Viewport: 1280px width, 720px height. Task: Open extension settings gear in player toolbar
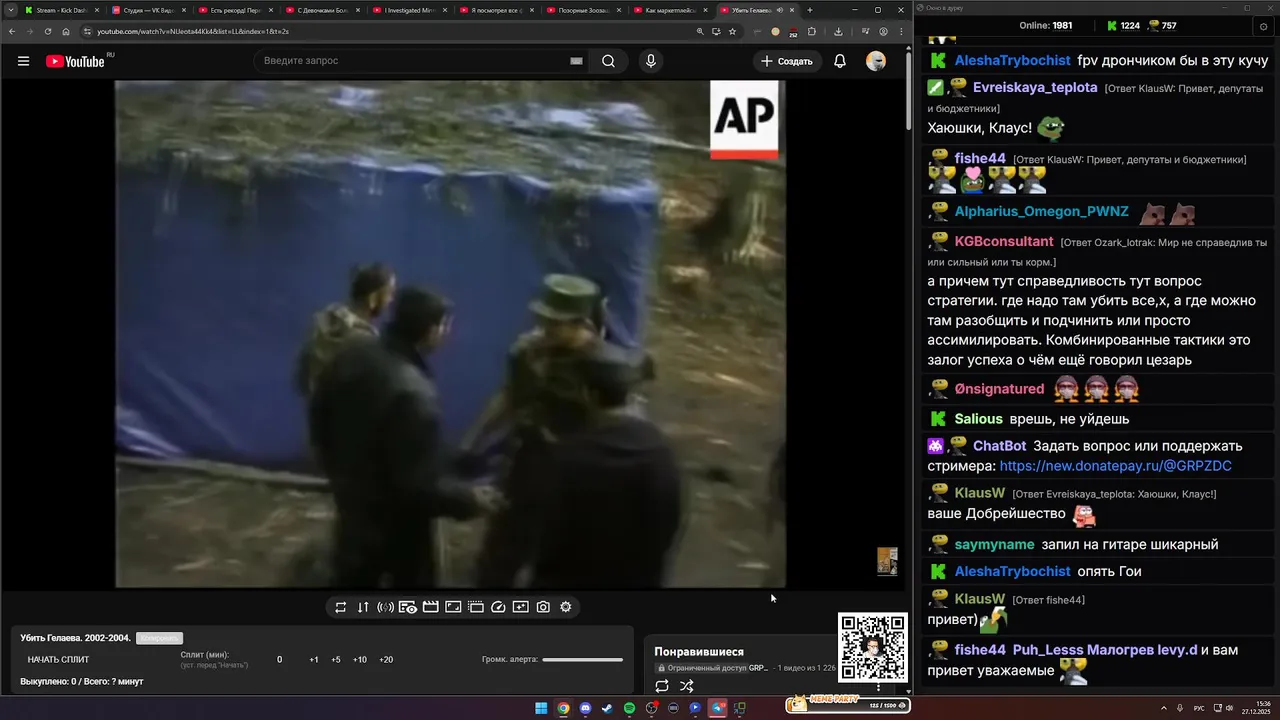point(566,607)
